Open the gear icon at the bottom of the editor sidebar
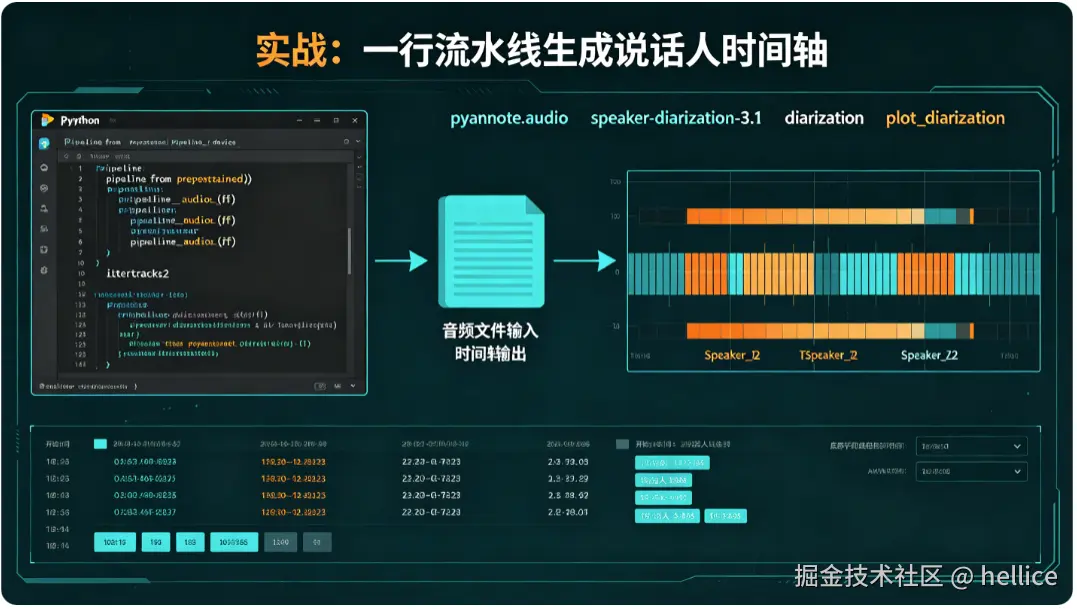This screenshot has height=609, width=1077. (44, 270)
